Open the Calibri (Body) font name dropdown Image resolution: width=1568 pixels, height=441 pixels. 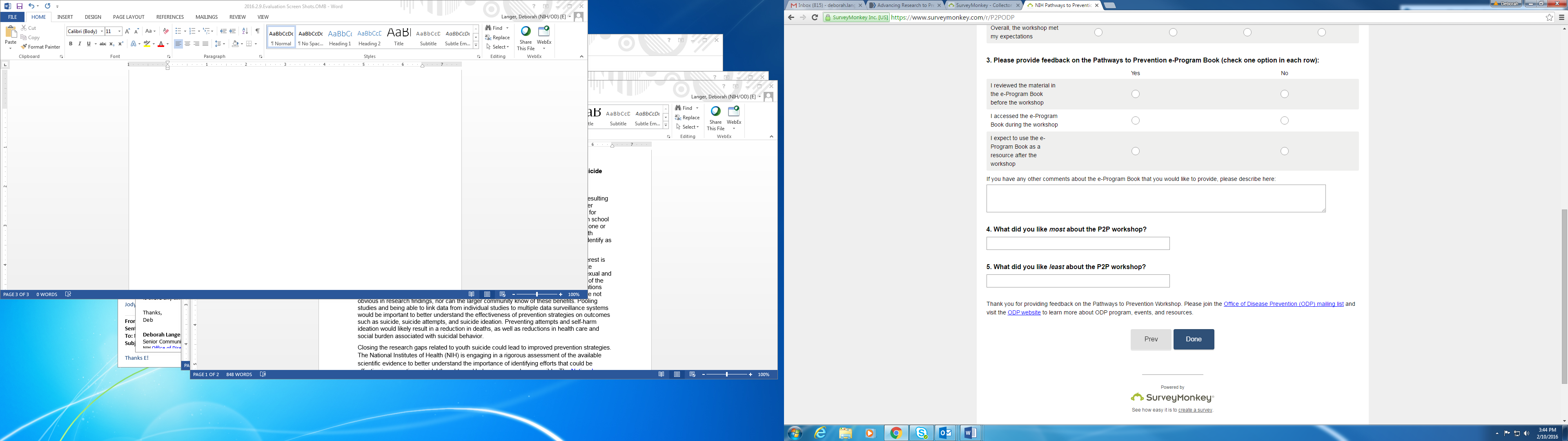pos(102,31)
